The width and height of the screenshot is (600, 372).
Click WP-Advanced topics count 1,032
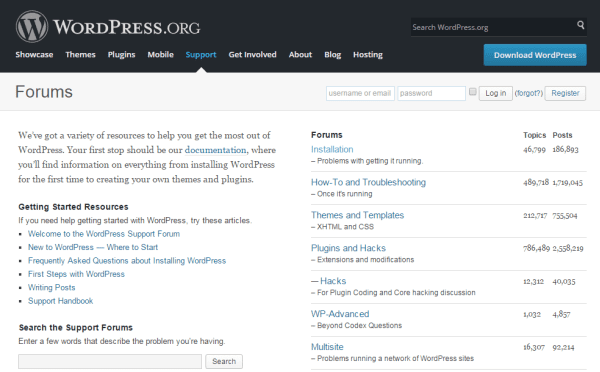coord(532,314)
